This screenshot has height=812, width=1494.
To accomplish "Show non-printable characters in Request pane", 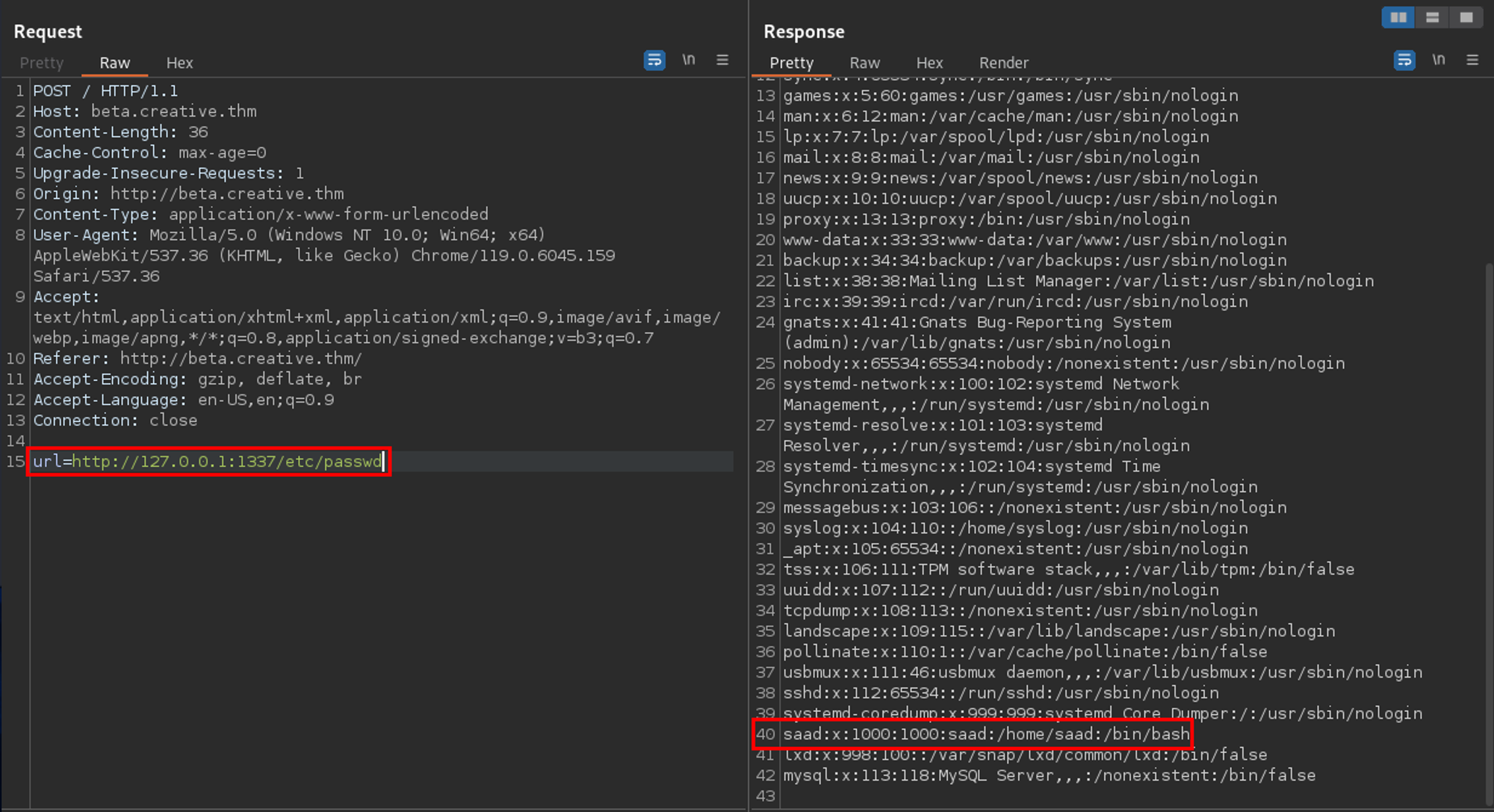I will (x=688, y=60).
